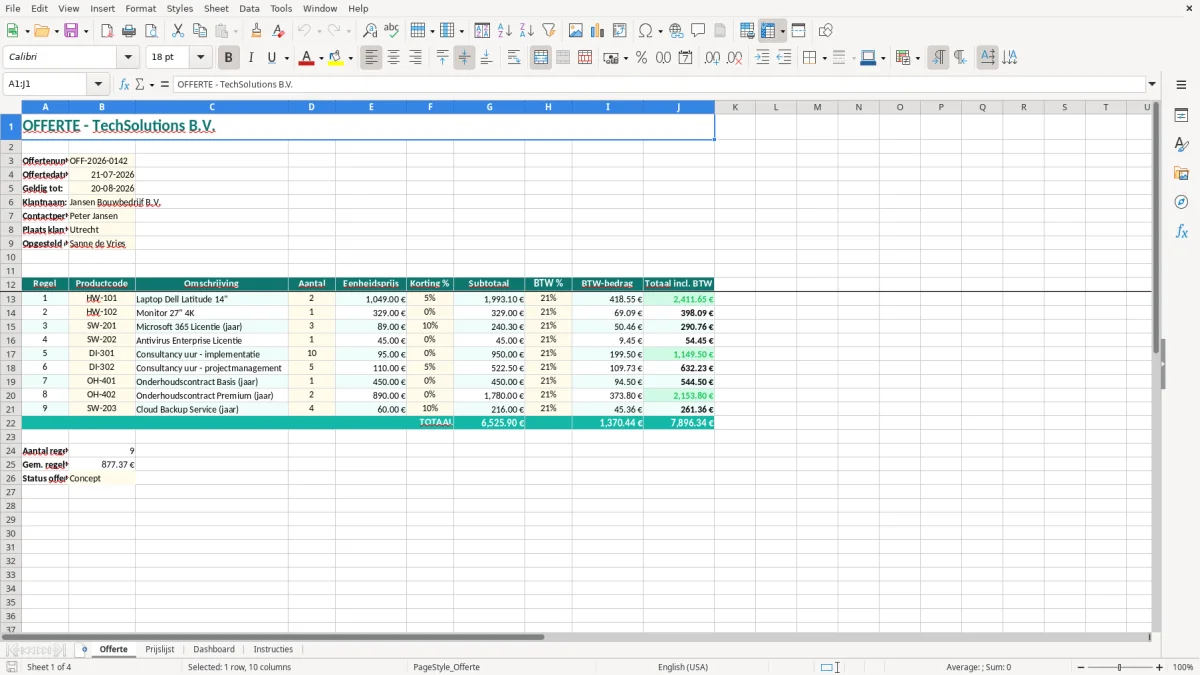
Task: Open the Styles menu
Action: 180,8
